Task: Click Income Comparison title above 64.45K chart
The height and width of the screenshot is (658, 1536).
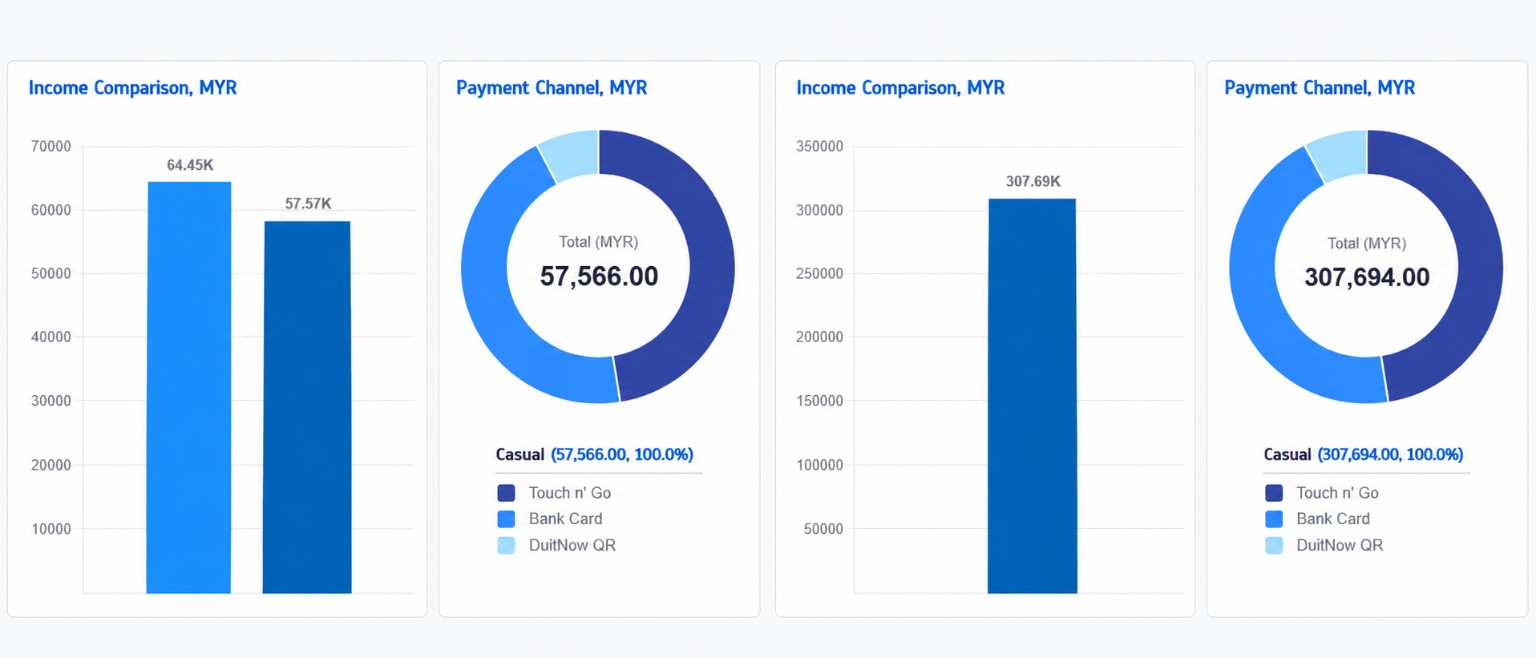Action: tap(133, 88)
